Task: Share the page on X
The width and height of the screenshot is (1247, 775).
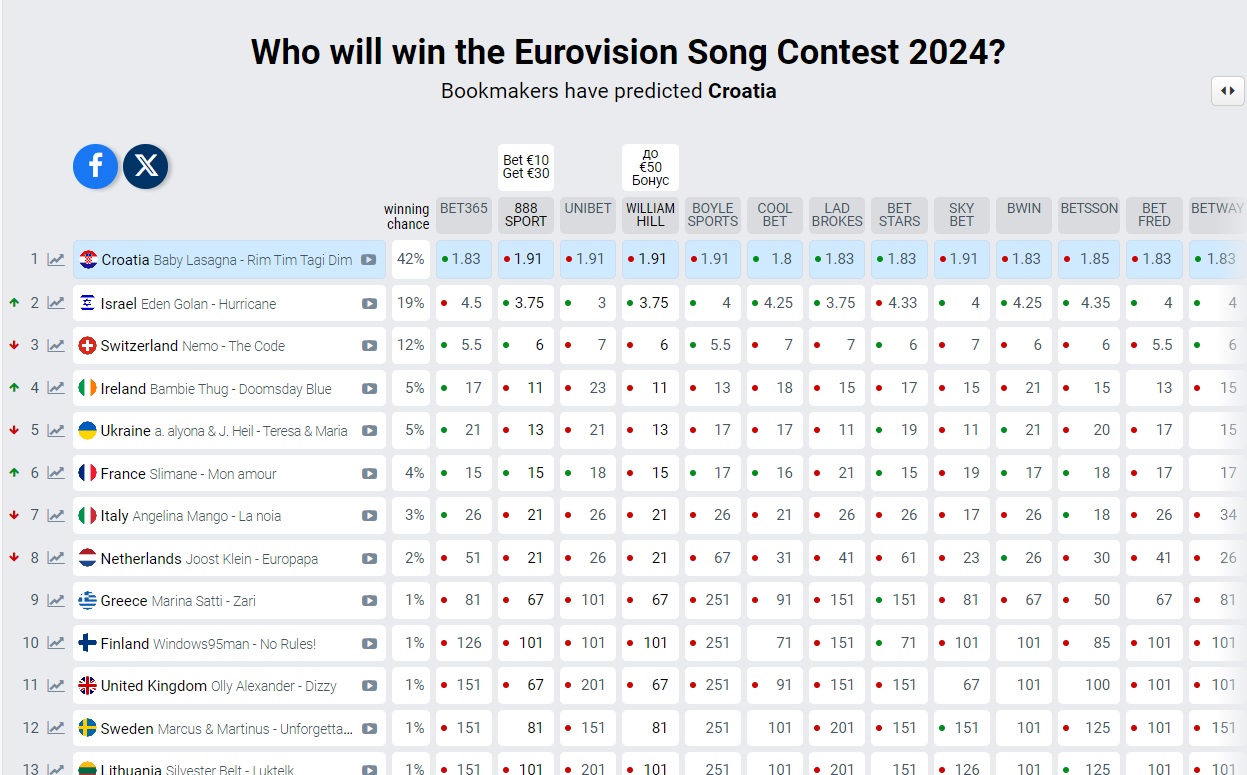Action: pos(145,166)
